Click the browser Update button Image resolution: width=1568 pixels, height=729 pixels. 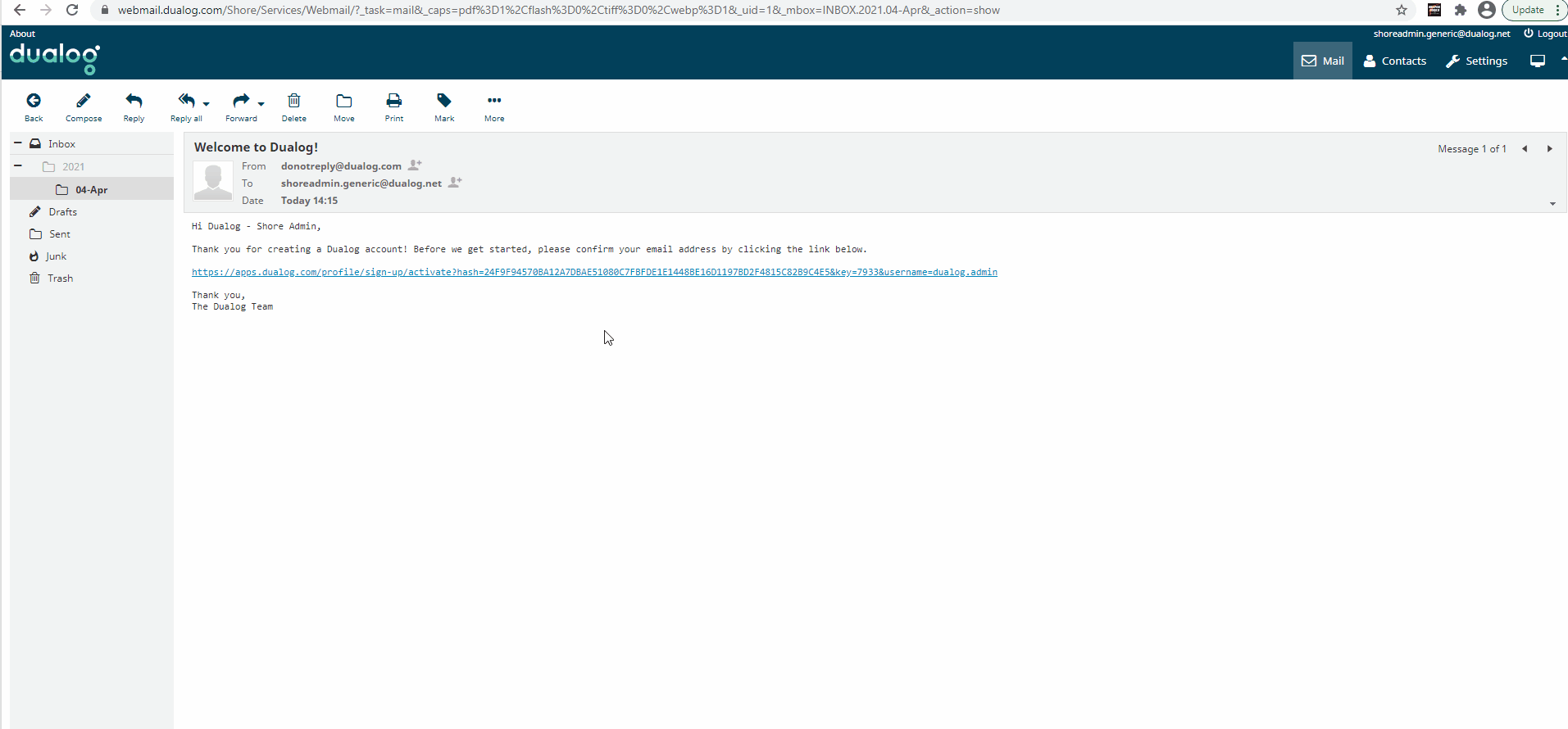coord(1528,10)
